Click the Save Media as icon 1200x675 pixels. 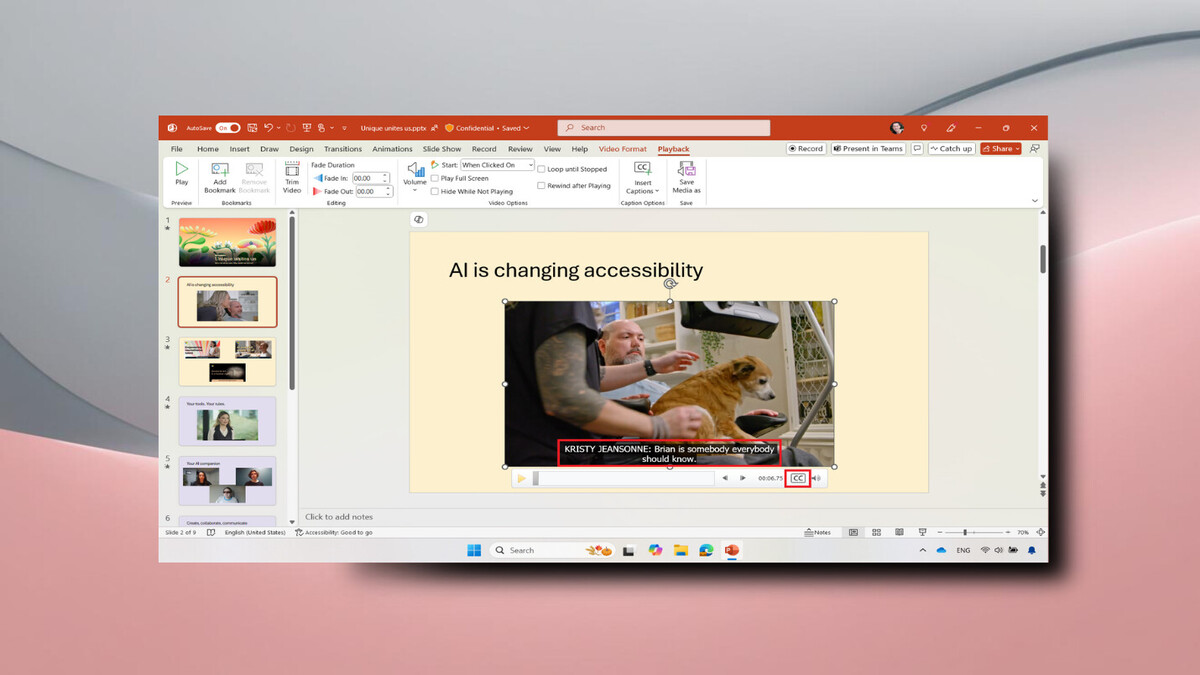686,169
